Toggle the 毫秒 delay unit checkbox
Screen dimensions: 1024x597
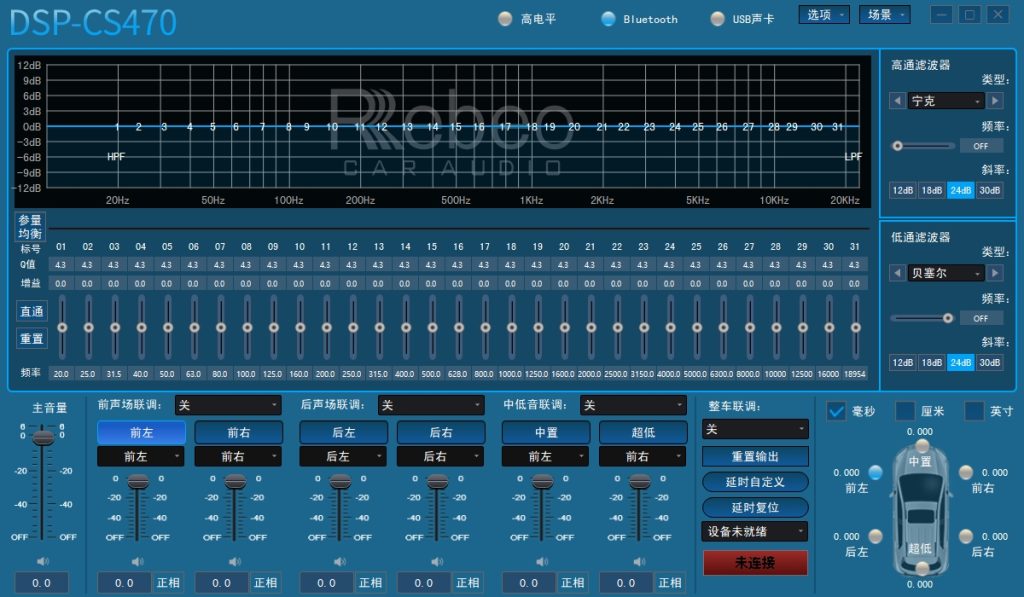click(836, 411)
